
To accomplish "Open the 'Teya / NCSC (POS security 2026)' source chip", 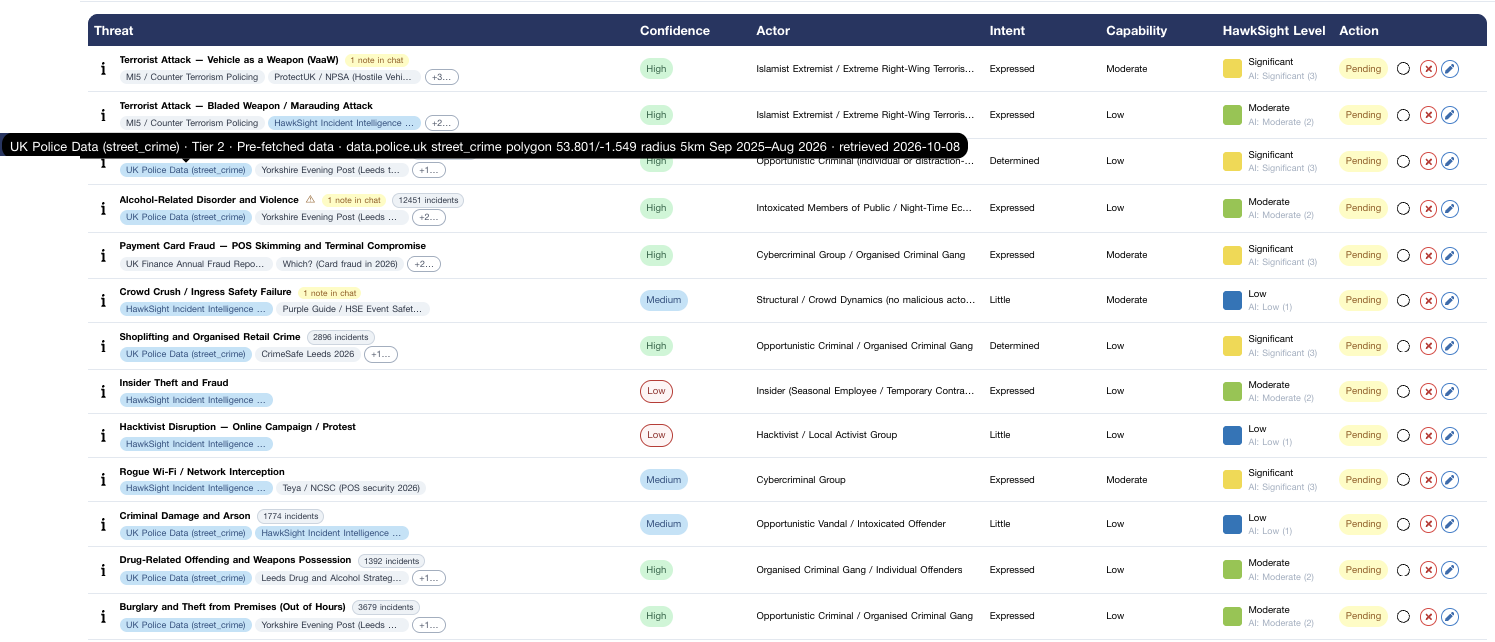I will click(x=351, y=488).
